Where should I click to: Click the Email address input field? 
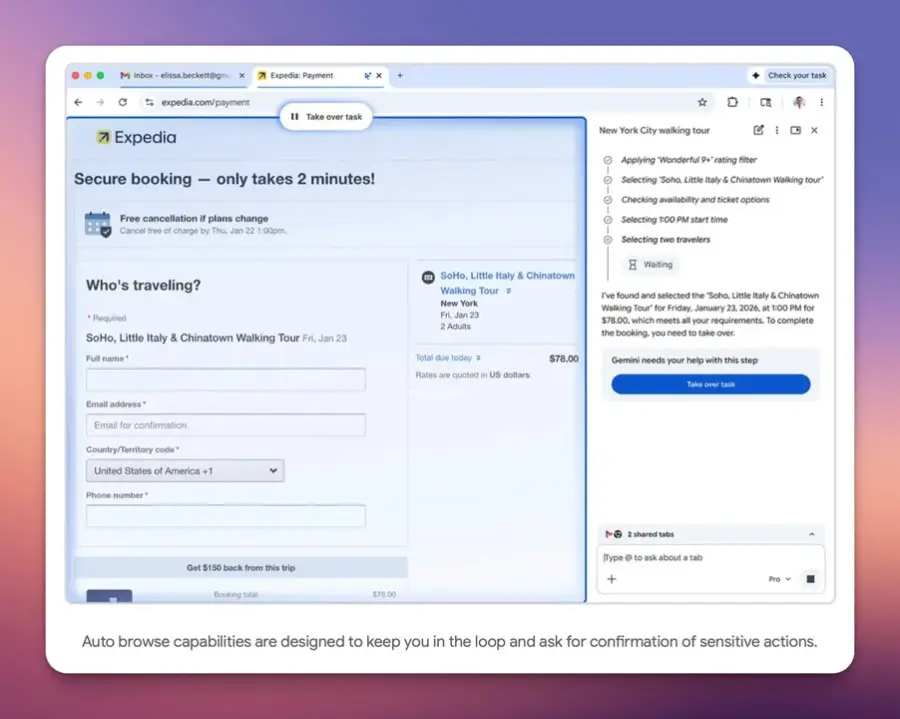point(226,425)
